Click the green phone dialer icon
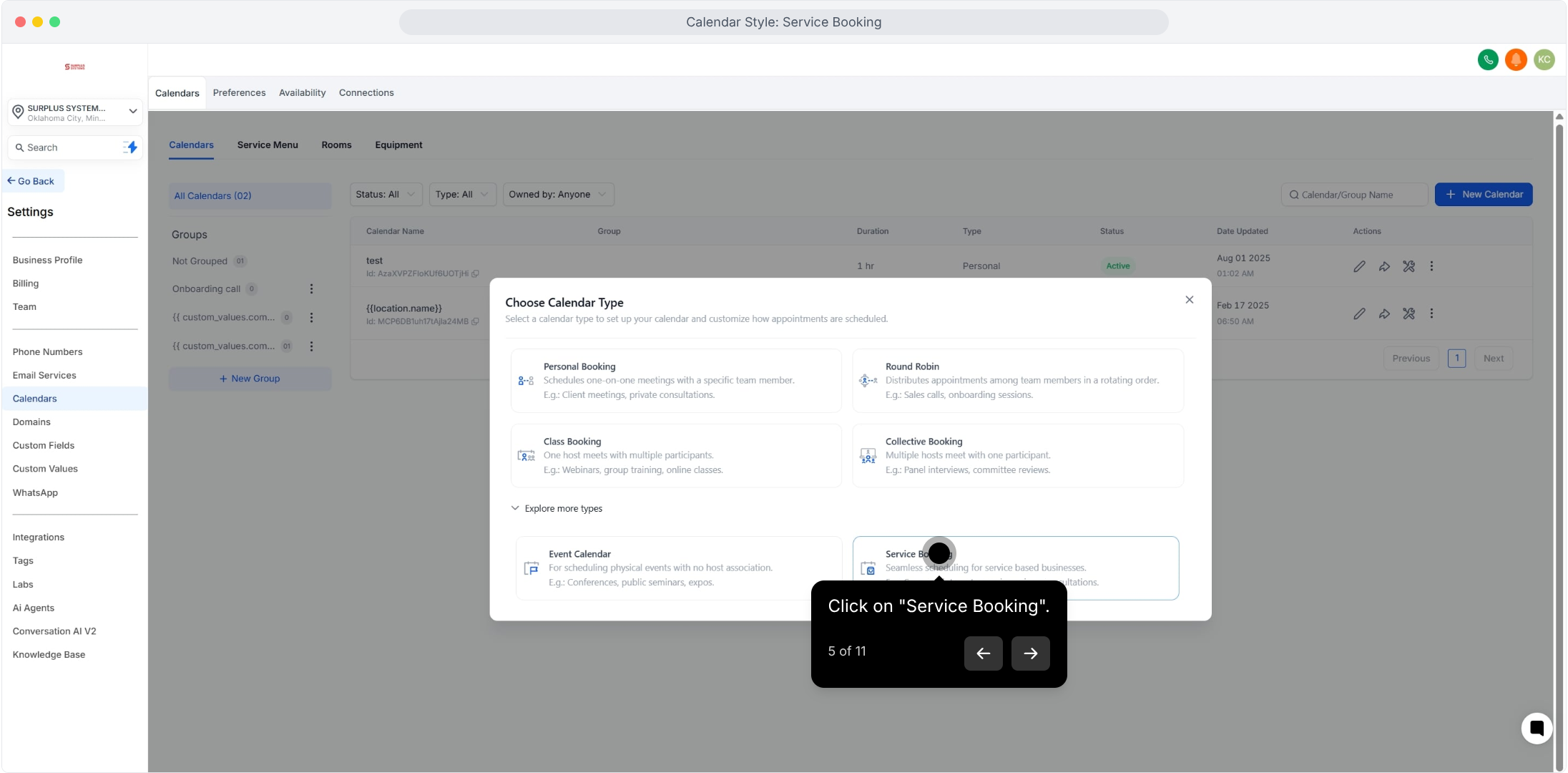1568x773 pixels. point(1488,59)
